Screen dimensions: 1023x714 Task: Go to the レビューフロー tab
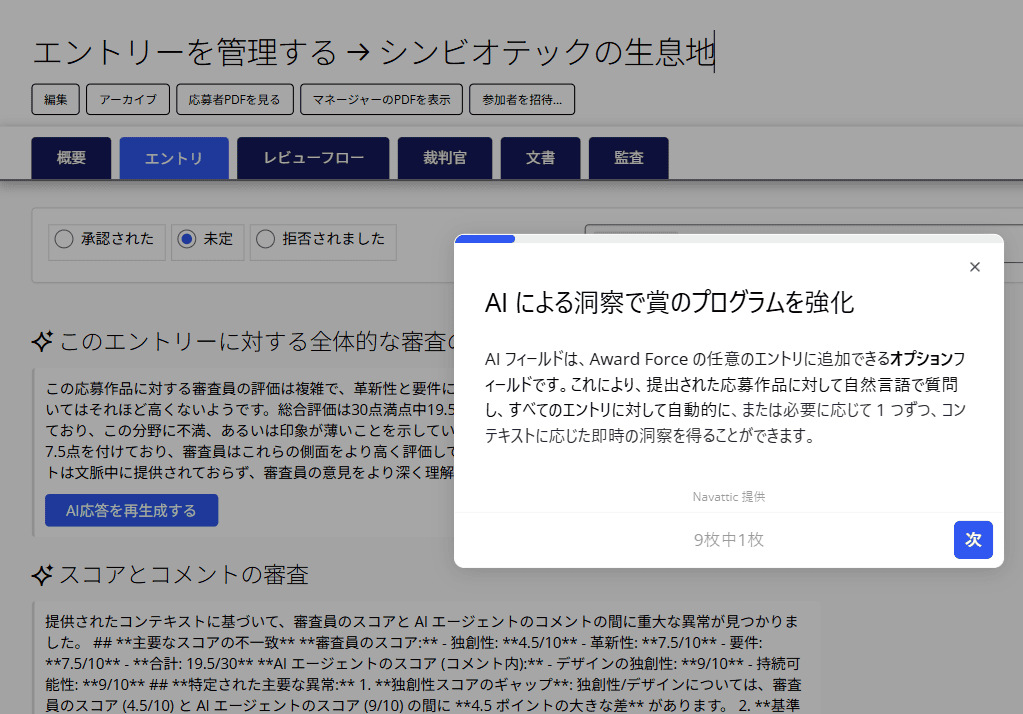tap(313, 158)
